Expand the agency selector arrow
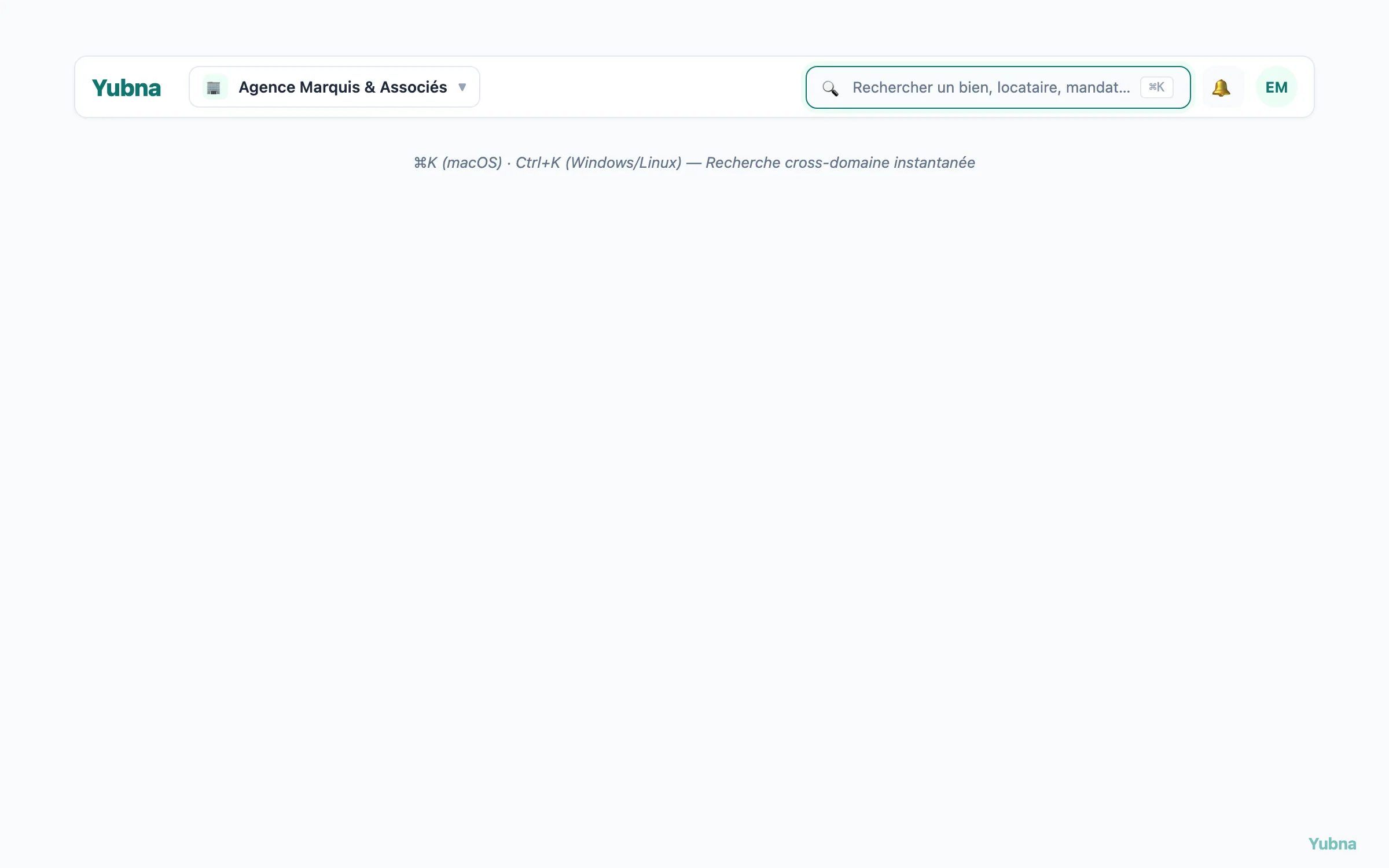This screenshot has height=868, width=1389. click(x=462, y=87)
